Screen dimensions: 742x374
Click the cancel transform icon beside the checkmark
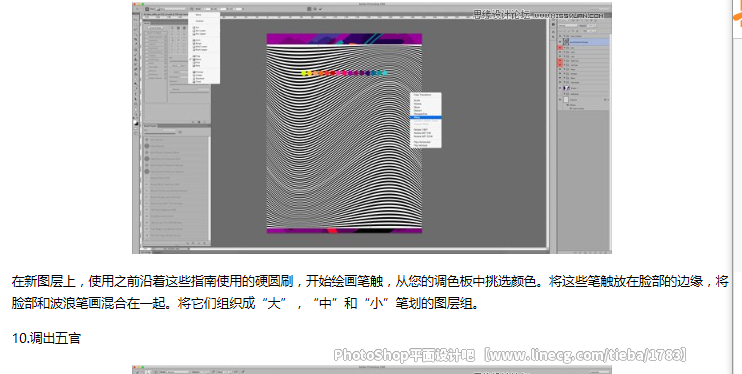[x=316, y=9]
